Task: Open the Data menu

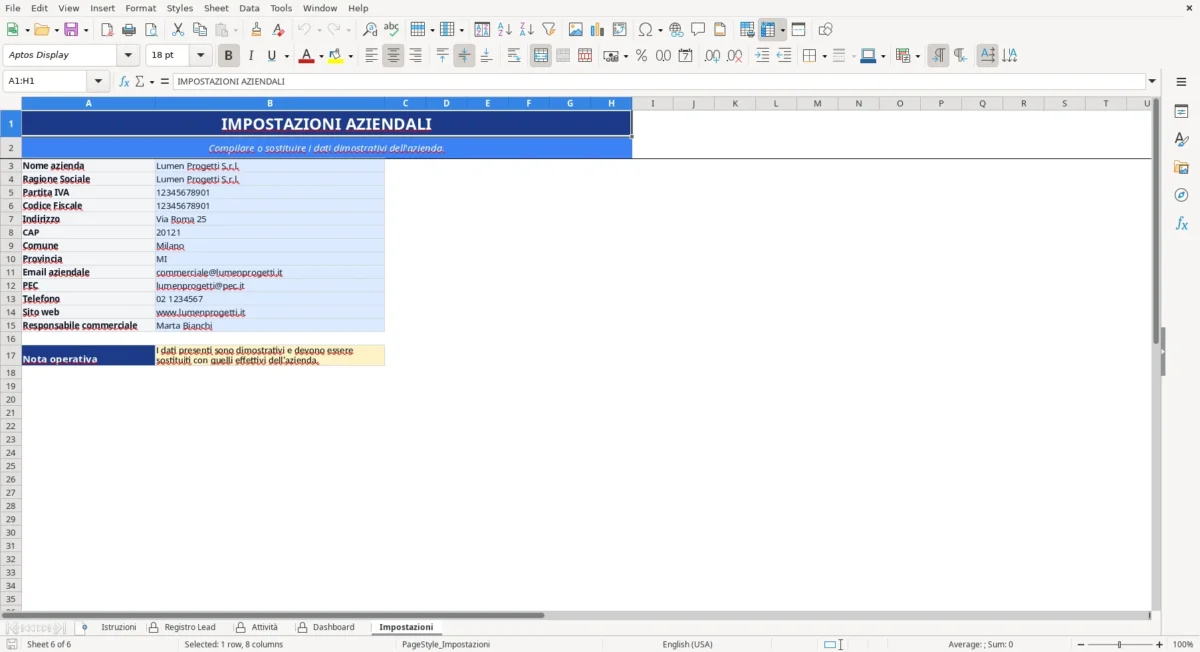Action: click(x=249, y=8)
